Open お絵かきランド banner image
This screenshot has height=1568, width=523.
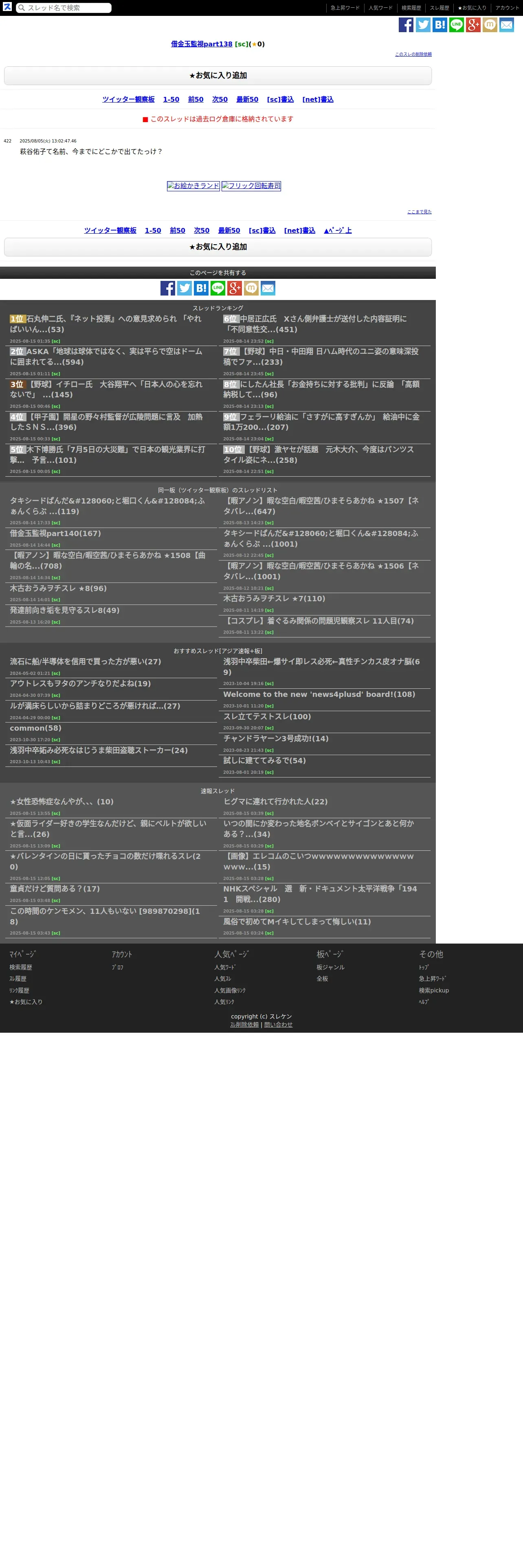coord(193,186)
